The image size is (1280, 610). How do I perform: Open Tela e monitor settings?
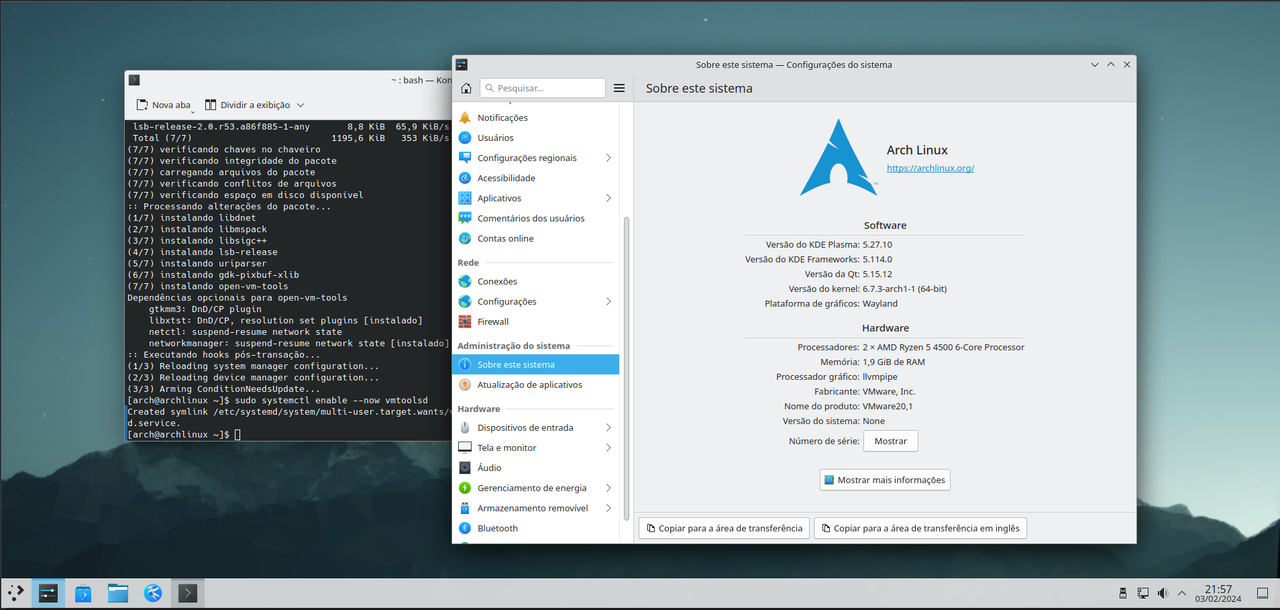point(537,448)
